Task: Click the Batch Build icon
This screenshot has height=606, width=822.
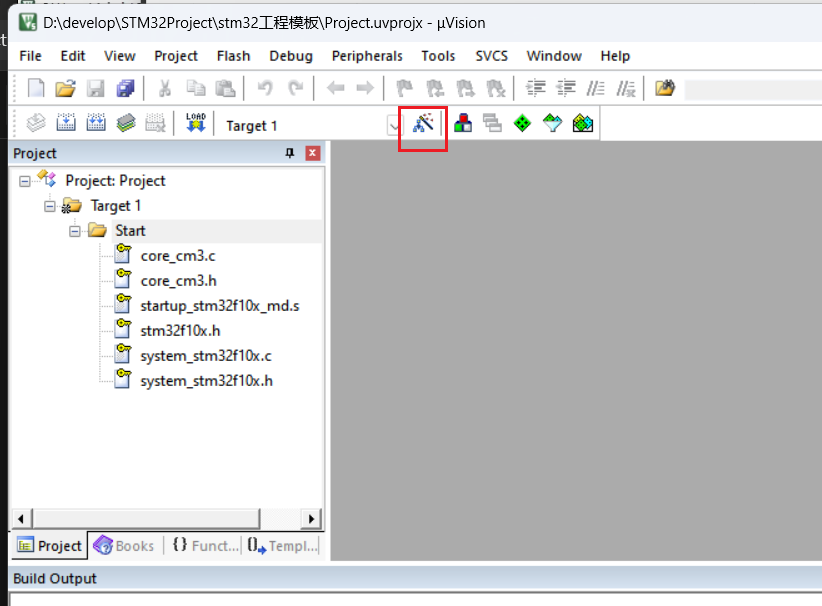Action: pos(126,123)
